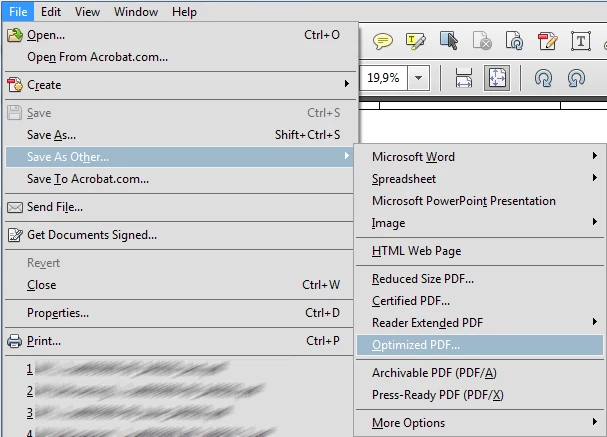Open the File menu
Screen dimensions: 607x437
(x=18, y=12)
